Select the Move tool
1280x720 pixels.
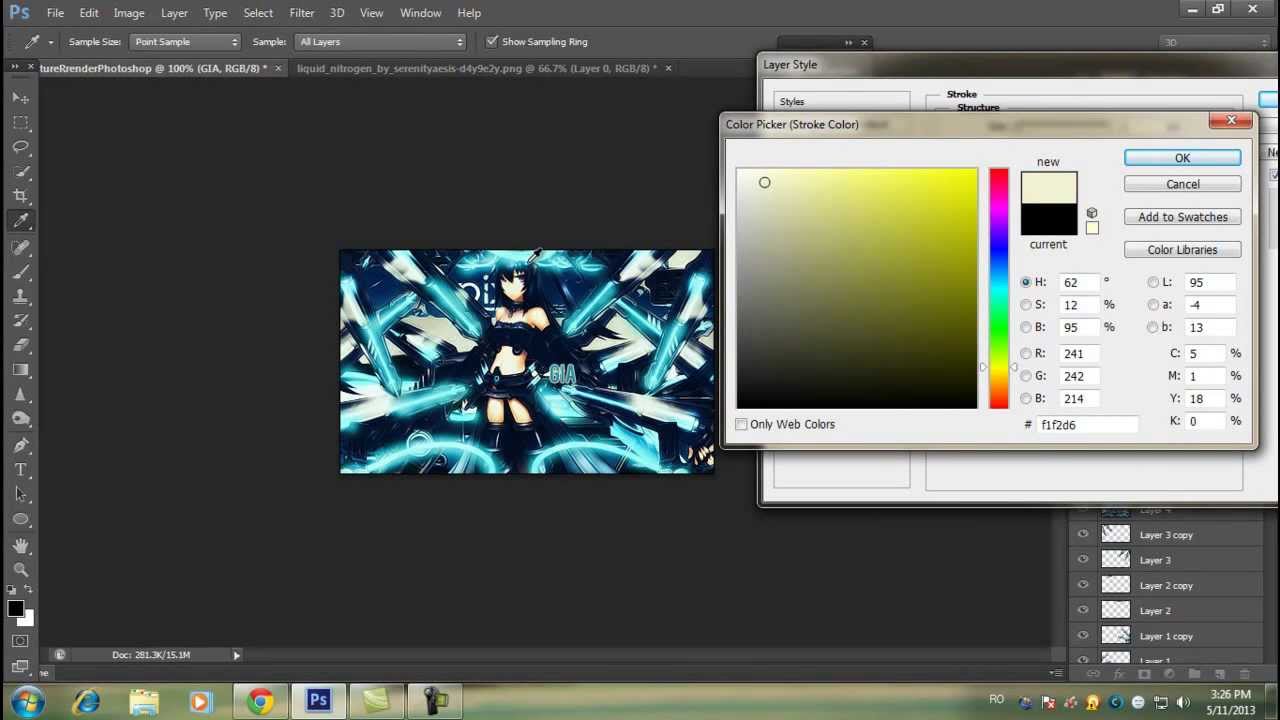point(21,98)
